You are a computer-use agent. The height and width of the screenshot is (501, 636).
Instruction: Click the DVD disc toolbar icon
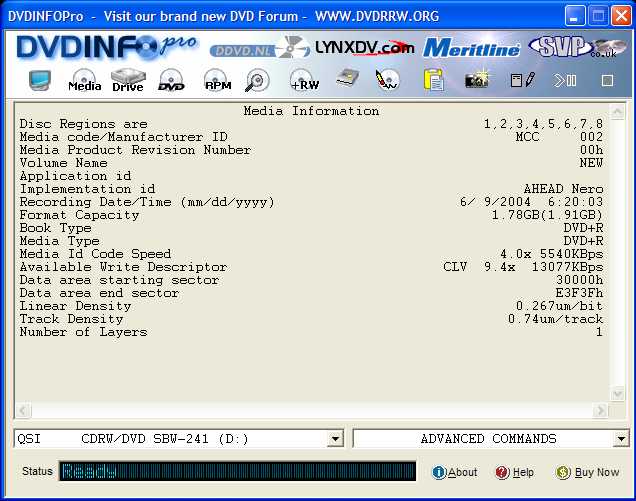click(x=171, y=80)
